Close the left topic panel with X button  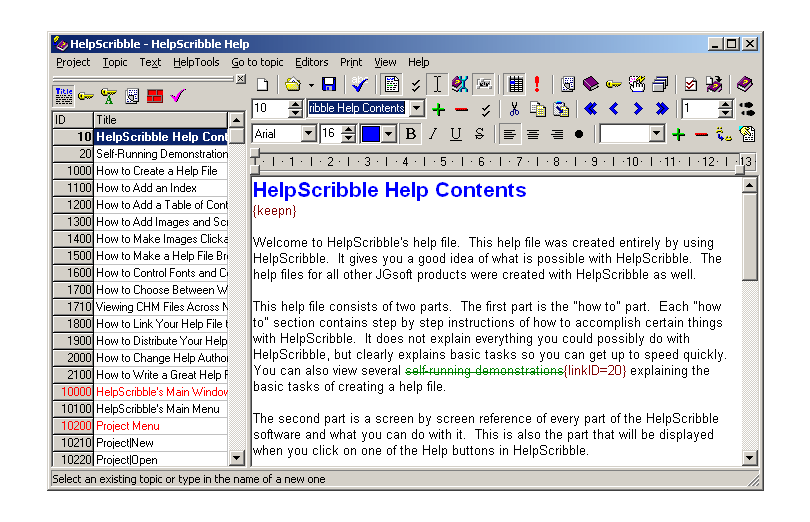click(241, 79)
